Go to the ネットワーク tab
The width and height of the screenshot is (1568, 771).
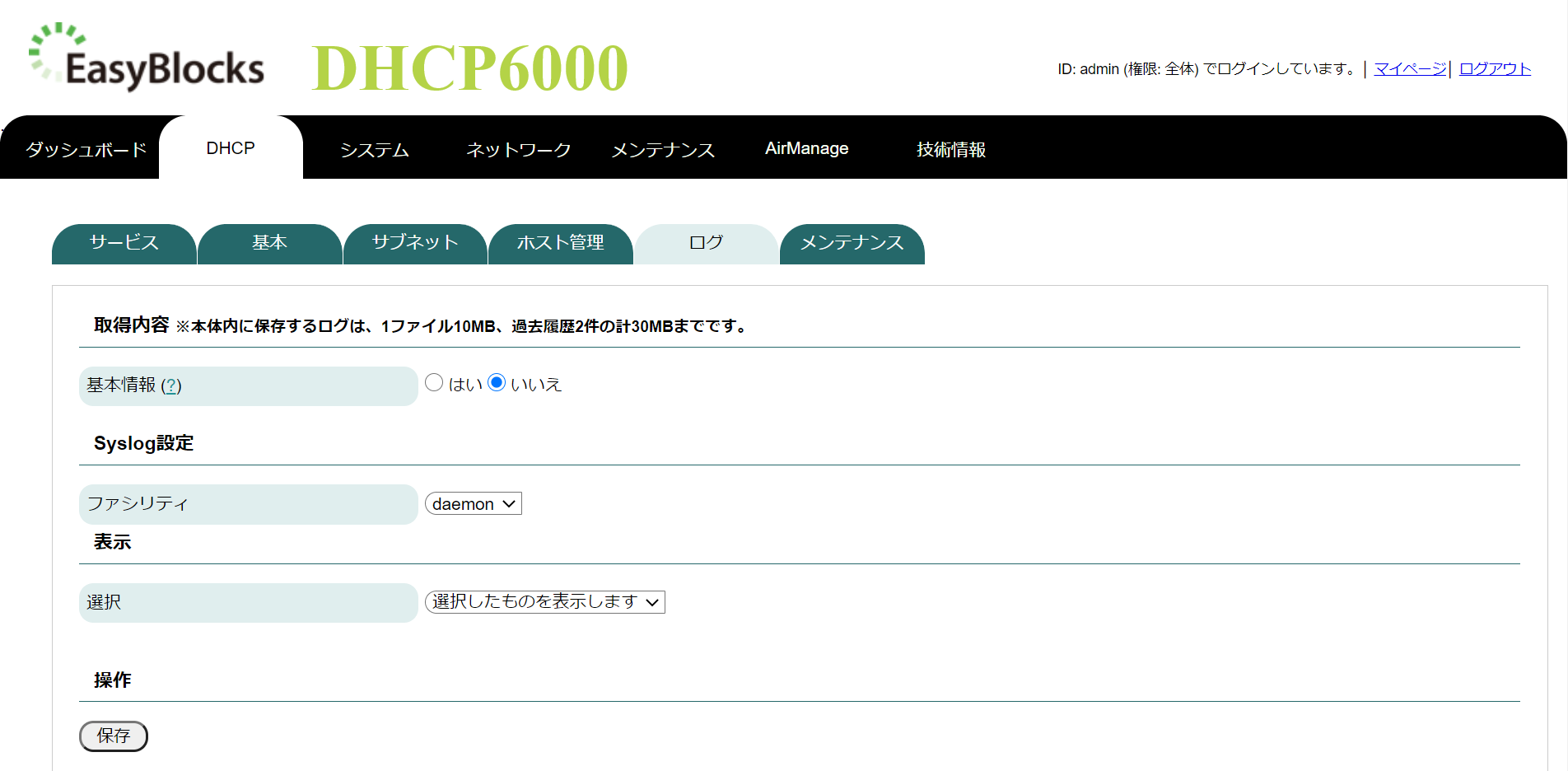519,149
